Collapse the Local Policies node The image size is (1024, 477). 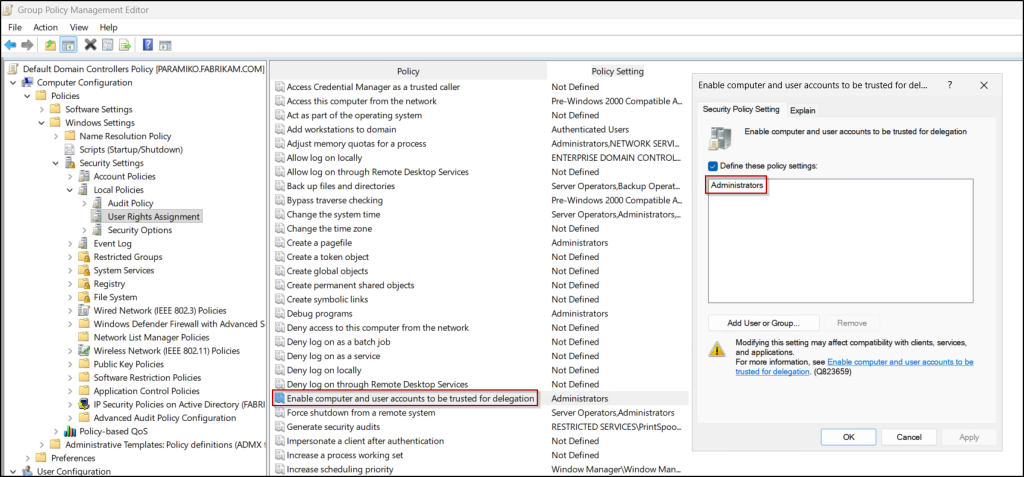[x=70, y=189]
